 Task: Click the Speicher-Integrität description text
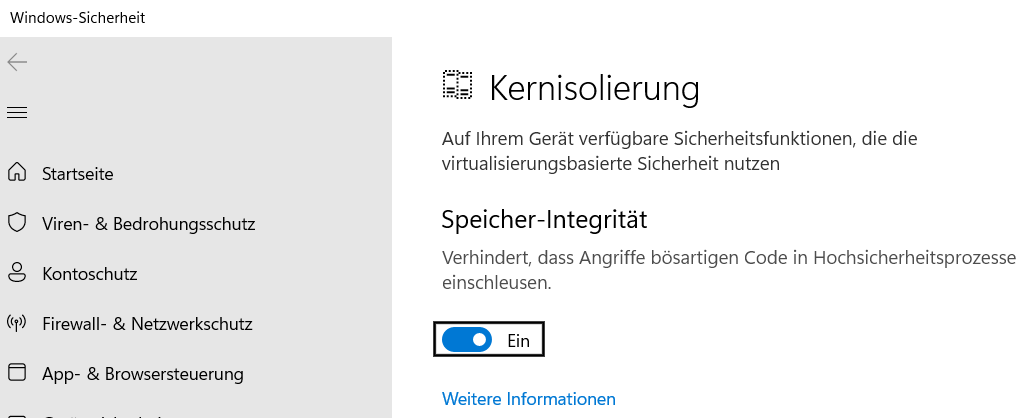[728, 258]
